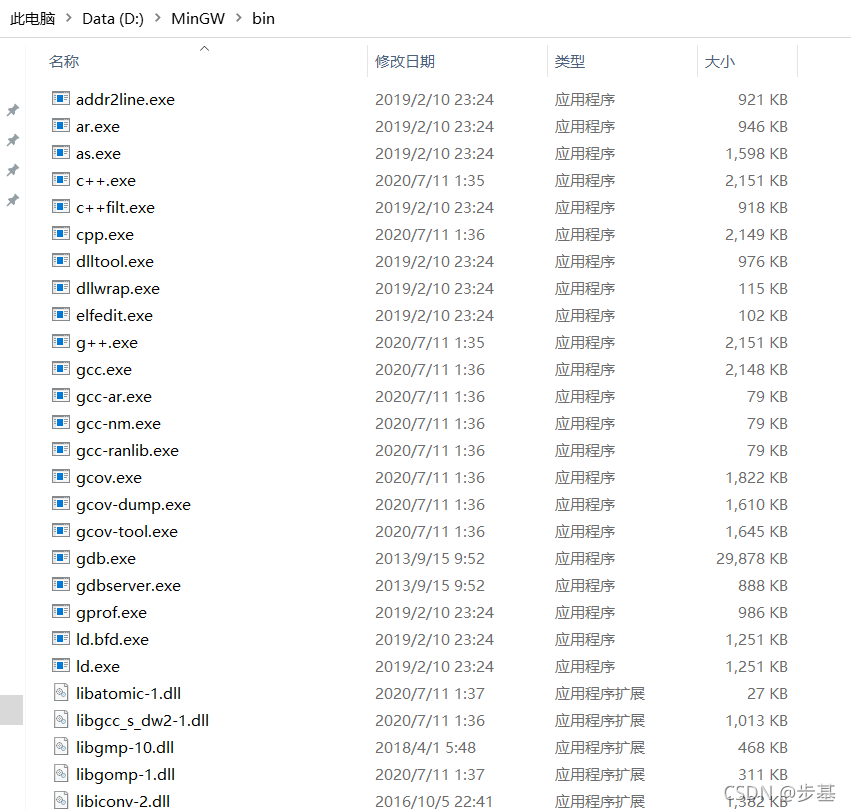The image size is (851, 812).
Task: Click the cpp.exe file icon
Action: coord(61,234)
